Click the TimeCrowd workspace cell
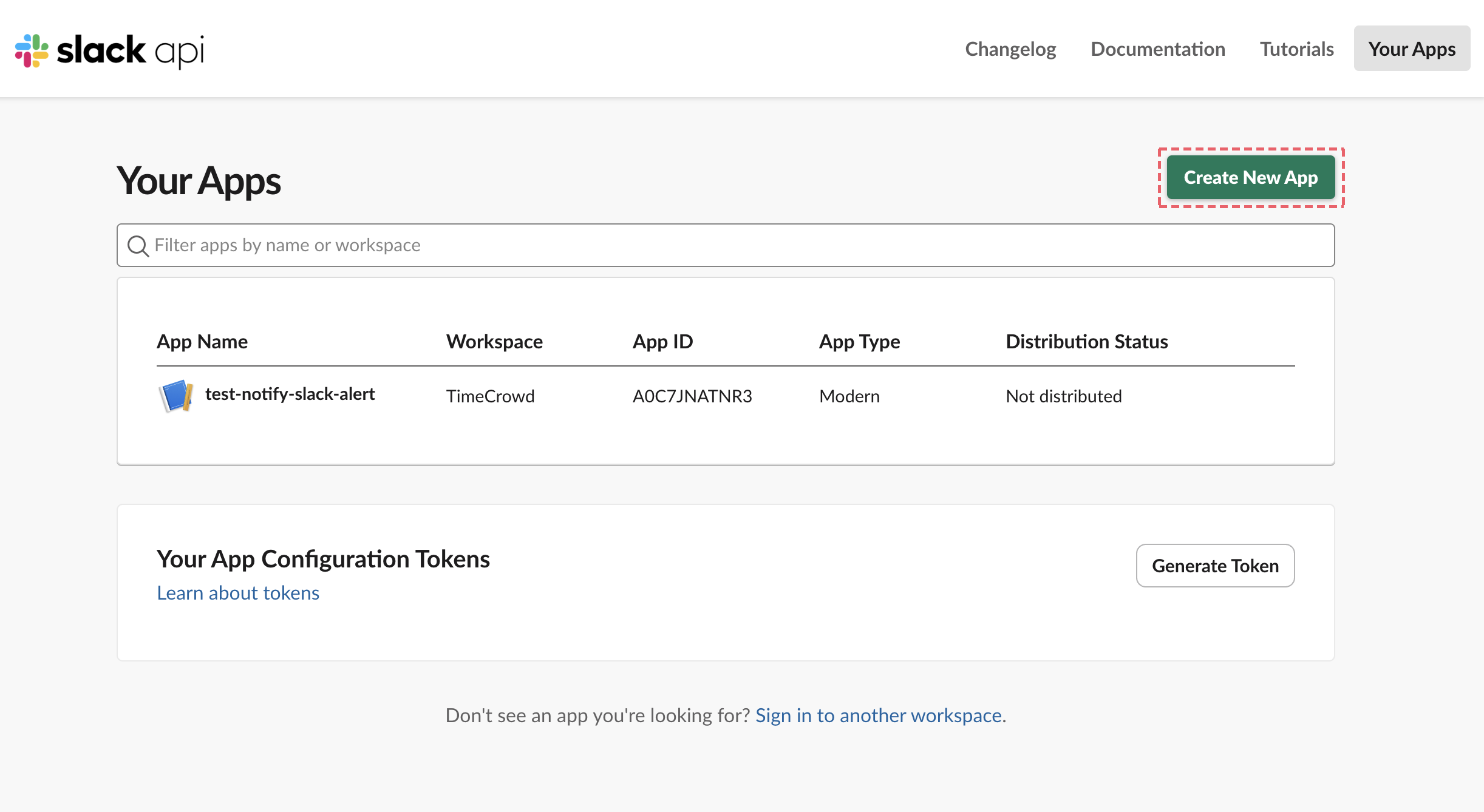The width and height of the screenshot is (1484, 812). click(490, 396)
